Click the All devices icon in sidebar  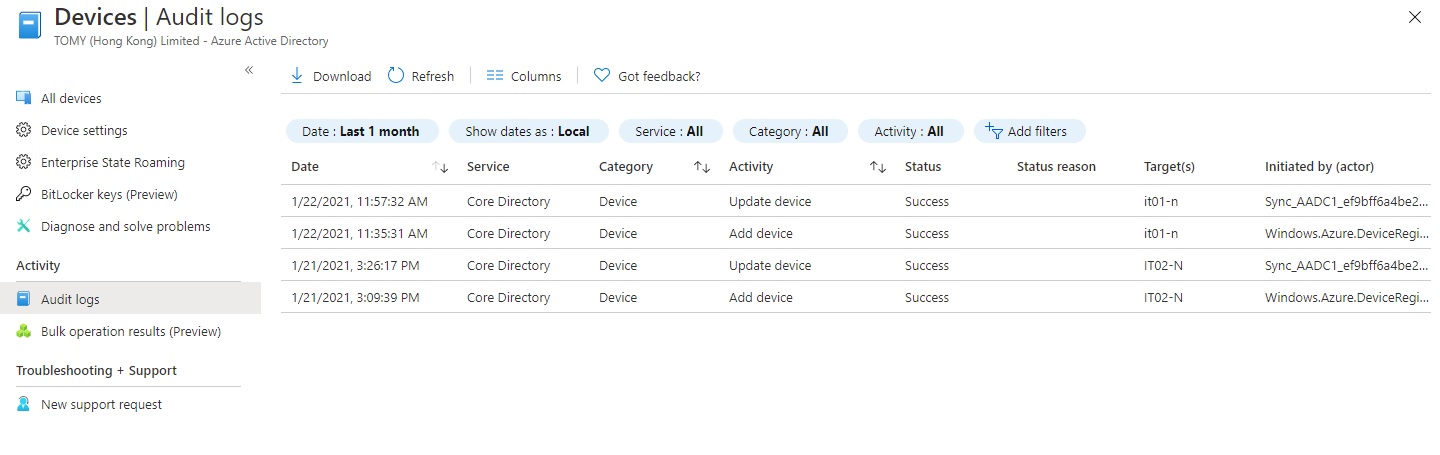tap(24, 98)
